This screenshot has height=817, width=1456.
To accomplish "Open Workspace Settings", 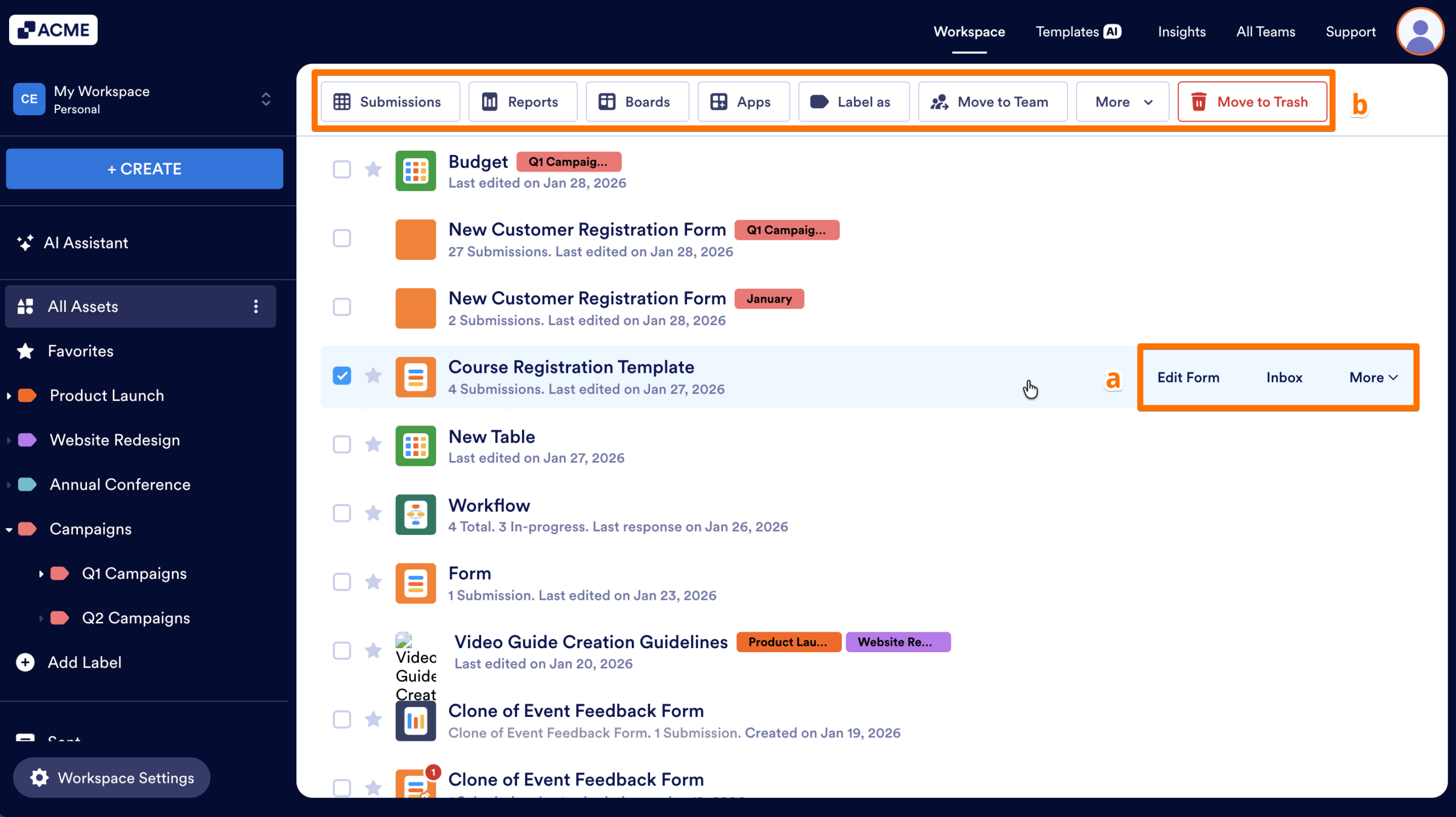I will pos(112,778).
